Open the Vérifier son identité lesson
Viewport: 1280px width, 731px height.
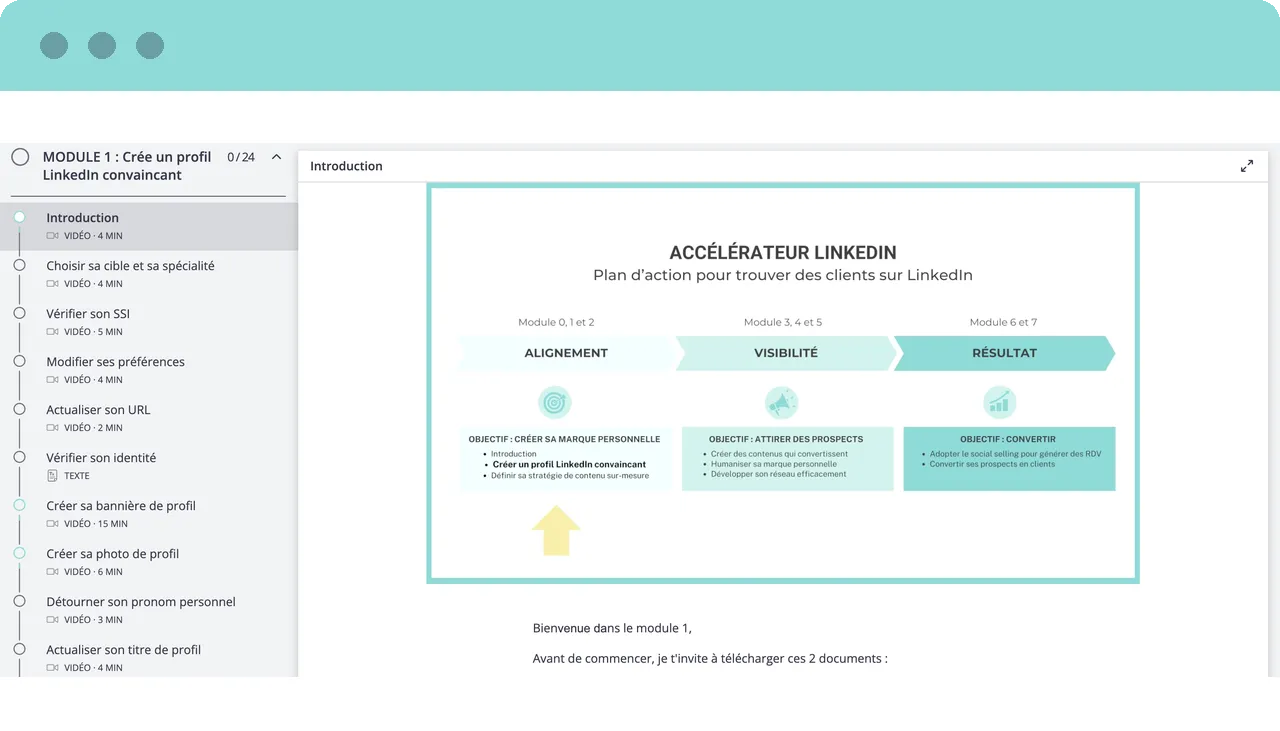coord(149,466)
